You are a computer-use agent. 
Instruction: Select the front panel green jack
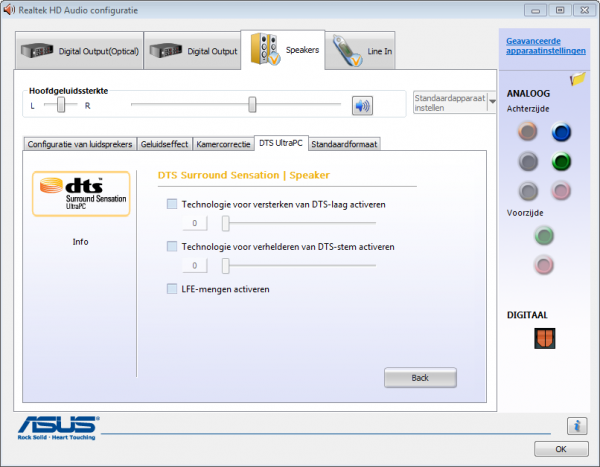pos(545,236)
